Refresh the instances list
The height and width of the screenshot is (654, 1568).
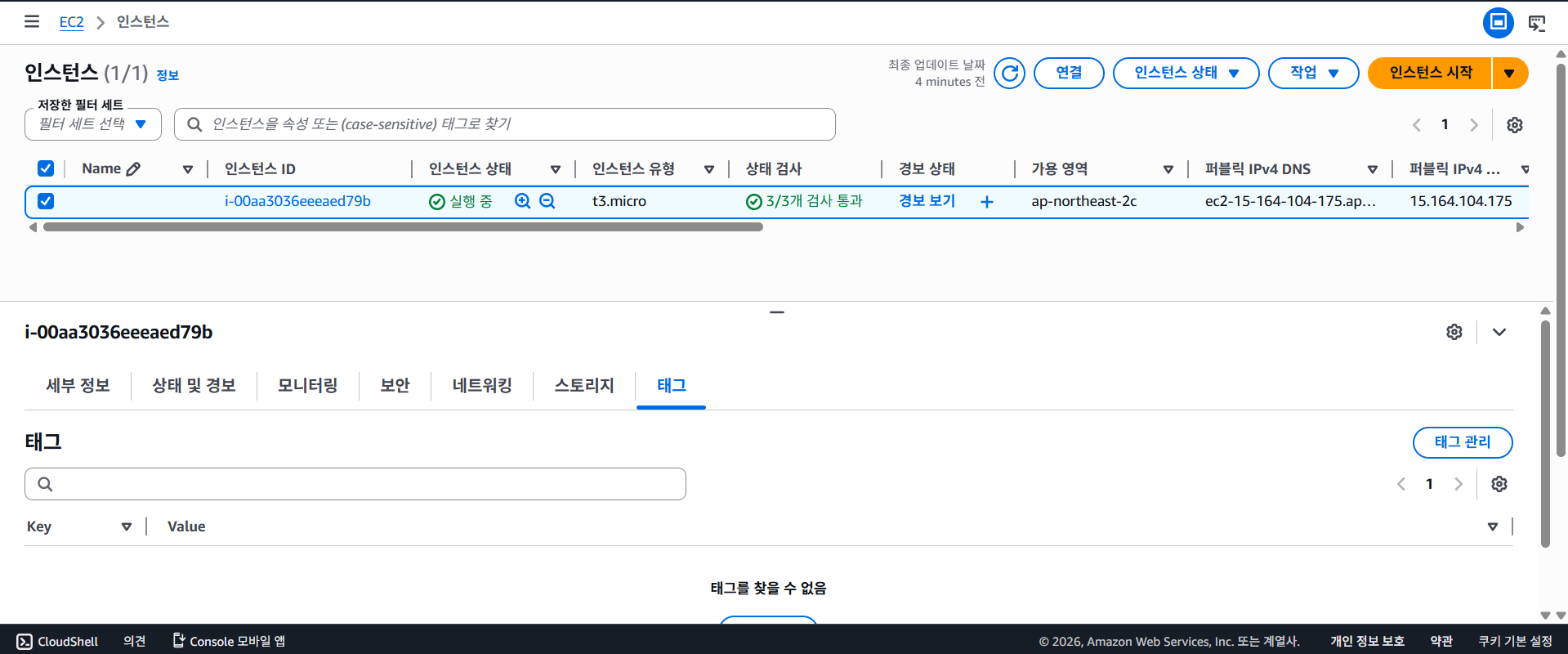coord(1010,73)
